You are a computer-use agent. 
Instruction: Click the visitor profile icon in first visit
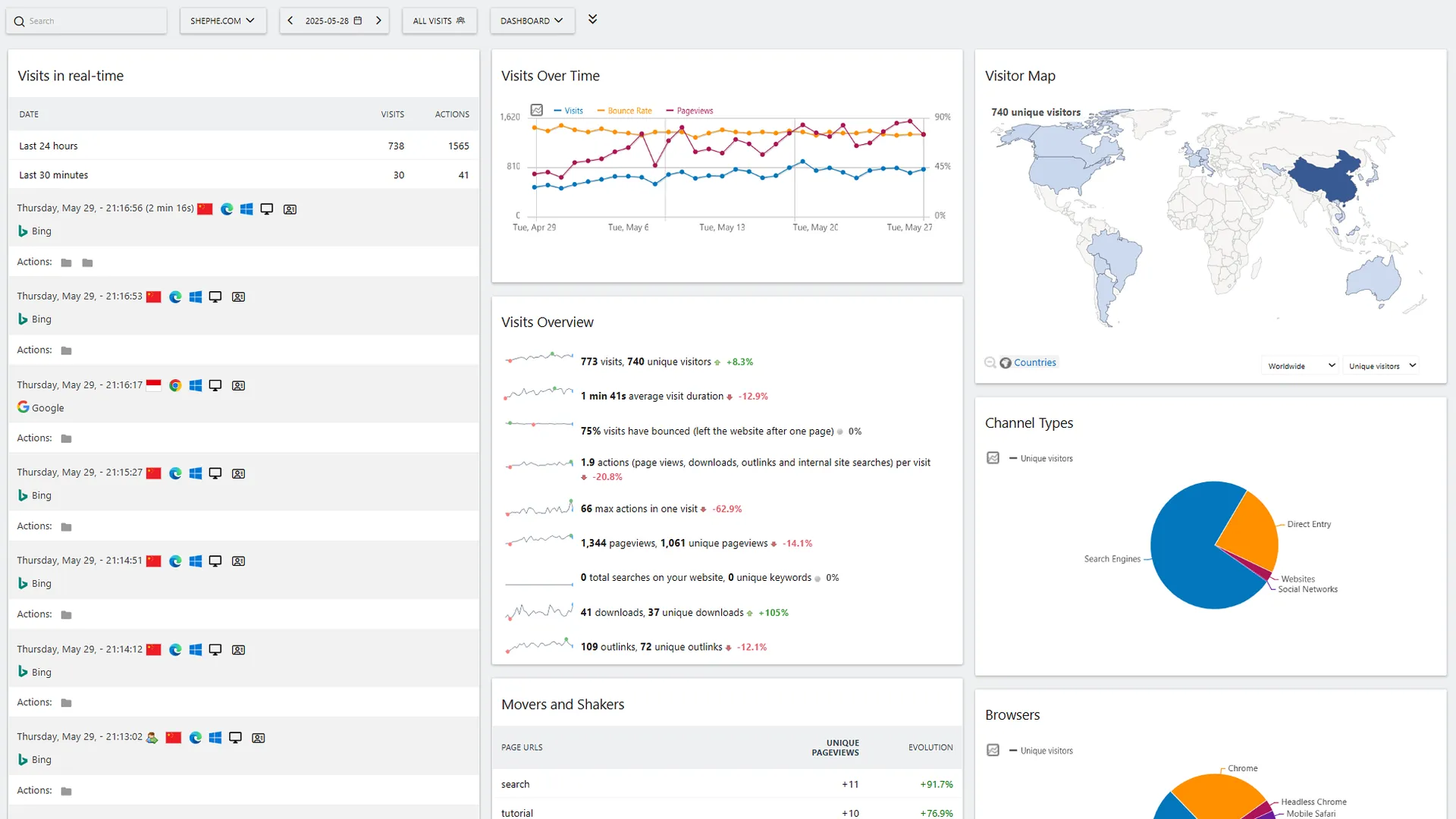click(290, 209)
